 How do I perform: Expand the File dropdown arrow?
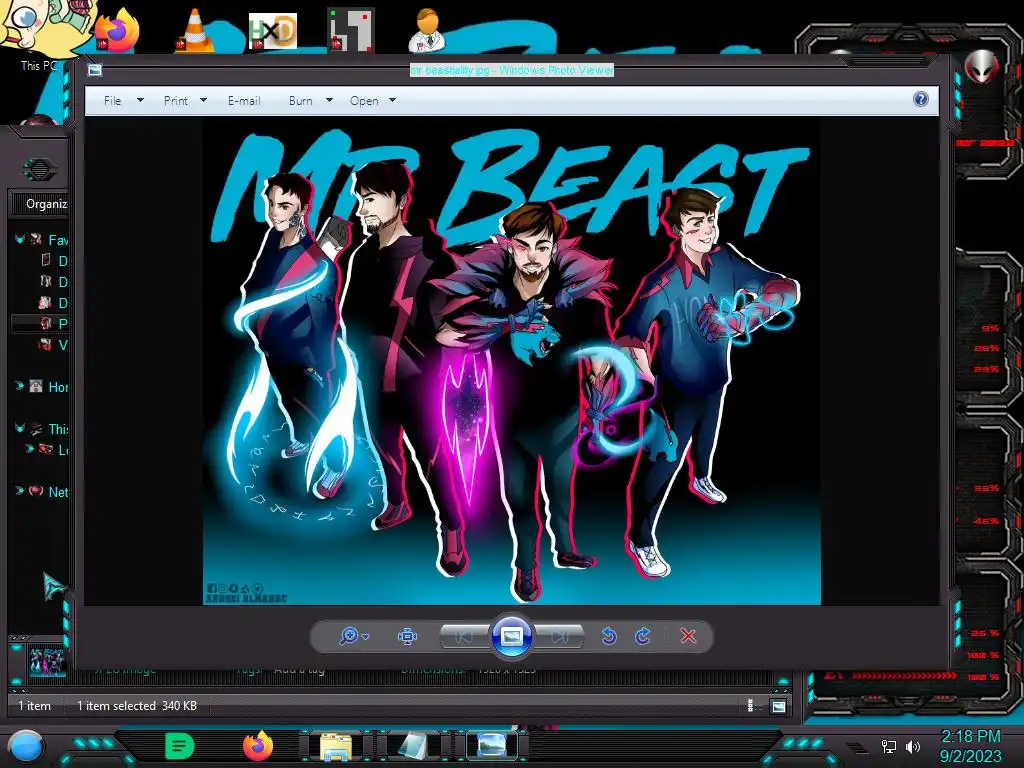140,101
